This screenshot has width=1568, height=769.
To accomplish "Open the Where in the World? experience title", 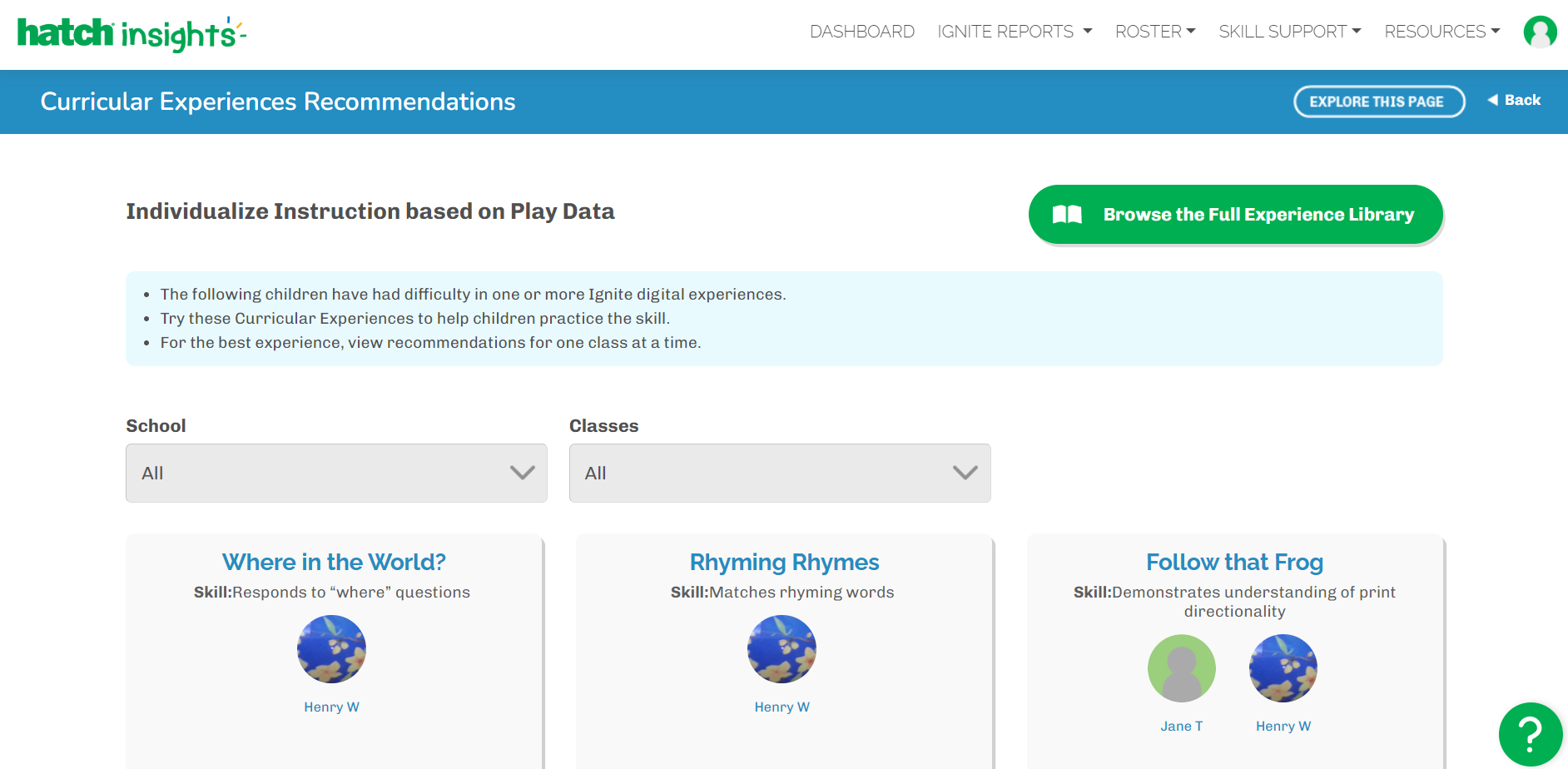I will pos(334,563).
